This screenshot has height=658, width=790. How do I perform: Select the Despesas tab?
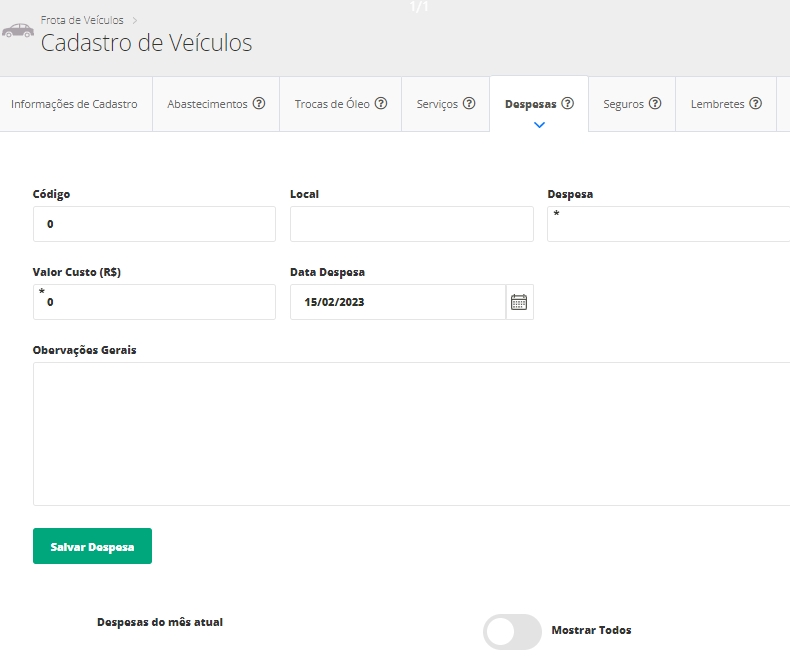pos(539,104)
